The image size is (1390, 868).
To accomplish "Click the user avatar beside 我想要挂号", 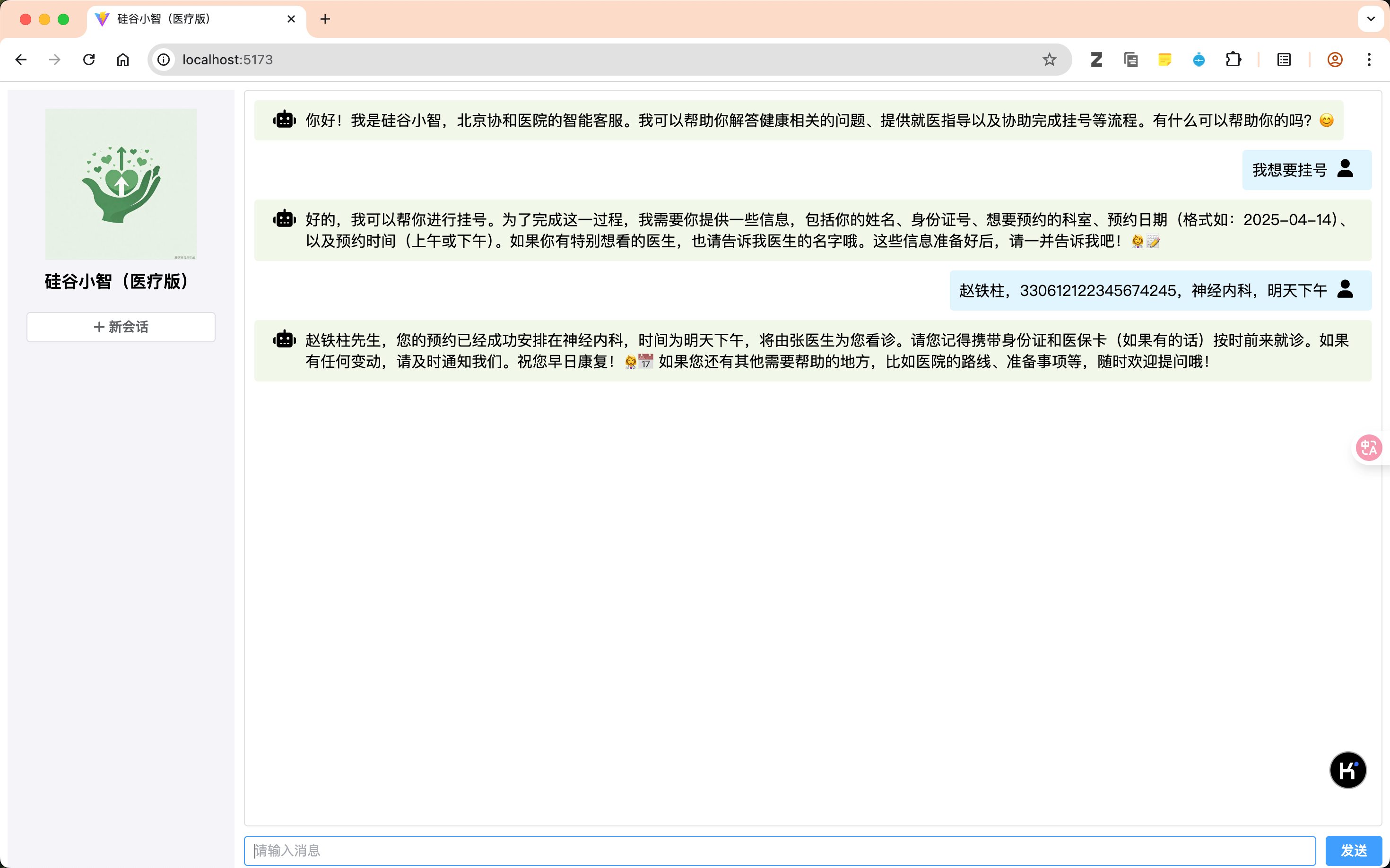I will [1345, 169].
